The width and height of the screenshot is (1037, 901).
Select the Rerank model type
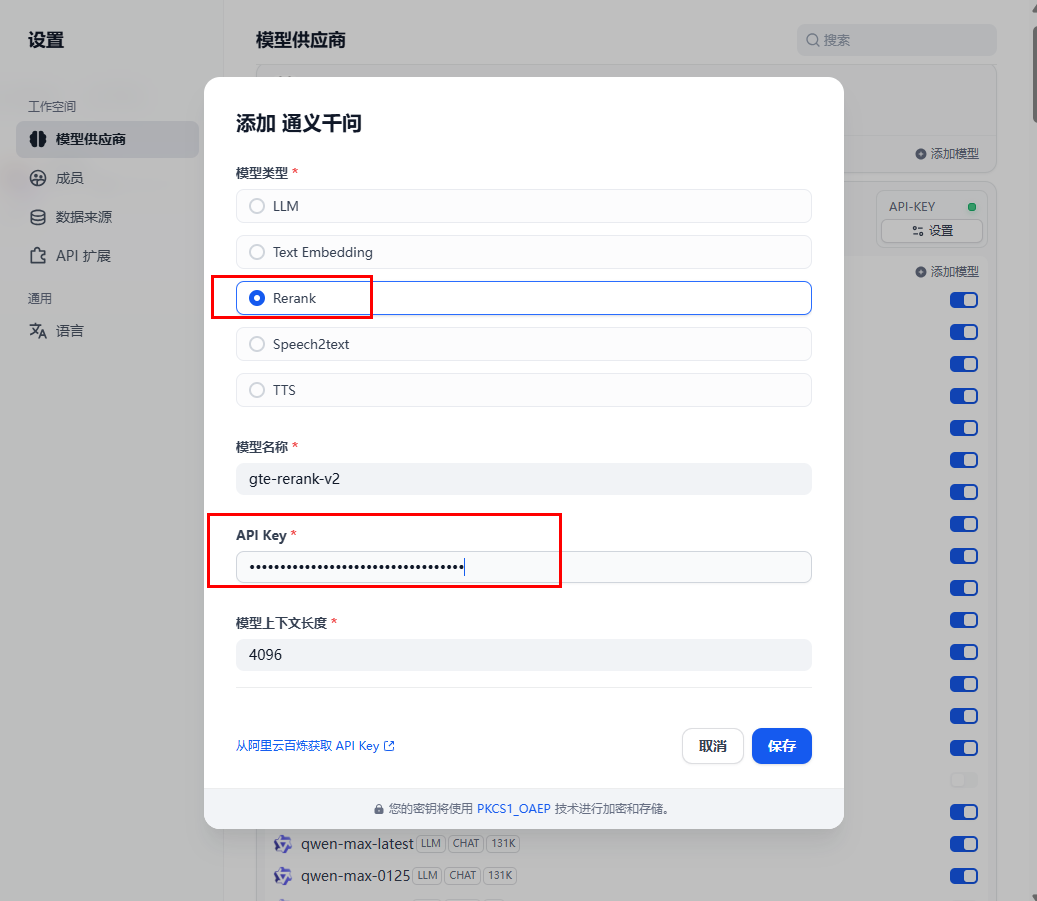pos(523,298)
